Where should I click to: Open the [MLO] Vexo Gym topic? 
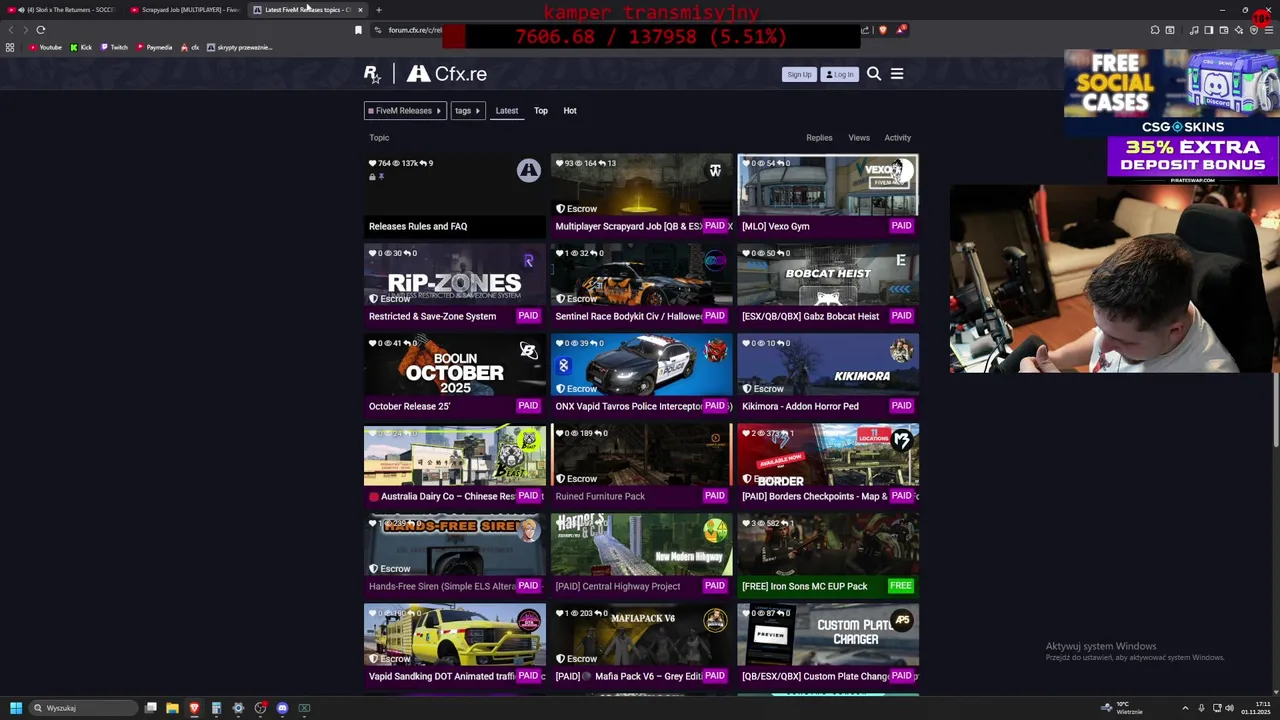[776, 226]
